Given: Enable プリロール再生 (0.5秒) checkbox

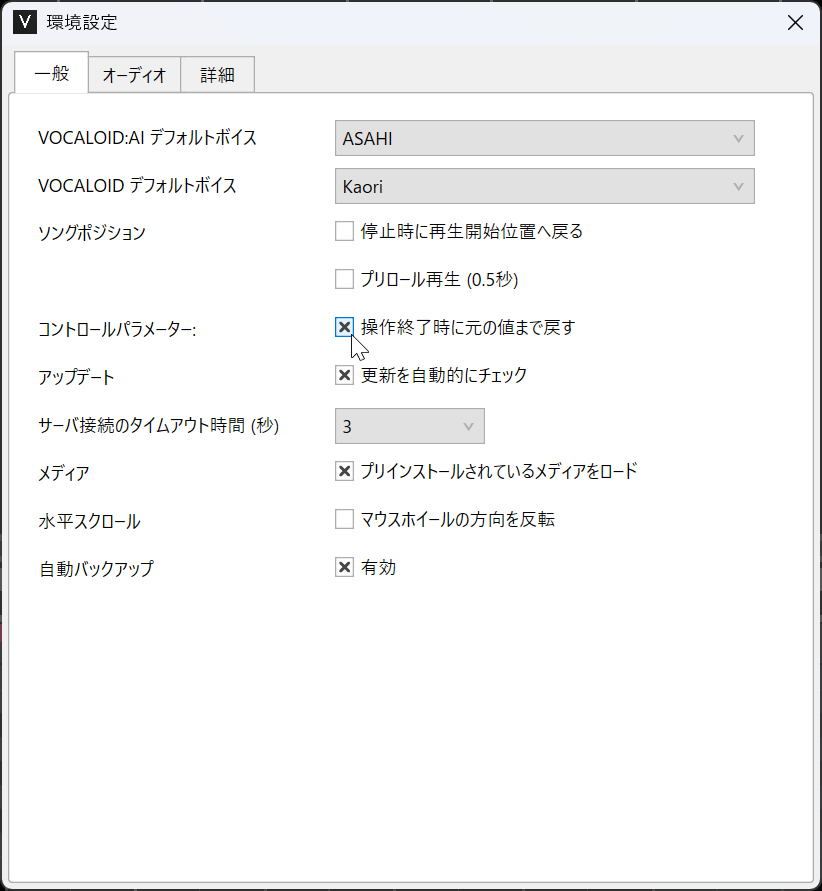Looking at the screenshot, I should pos(344,279).
